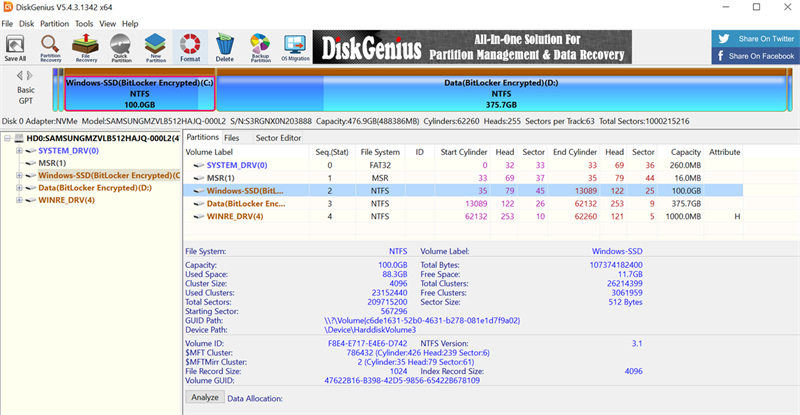Select SYSTEM_DRV(0) in the disk tree

click(68, 151)
